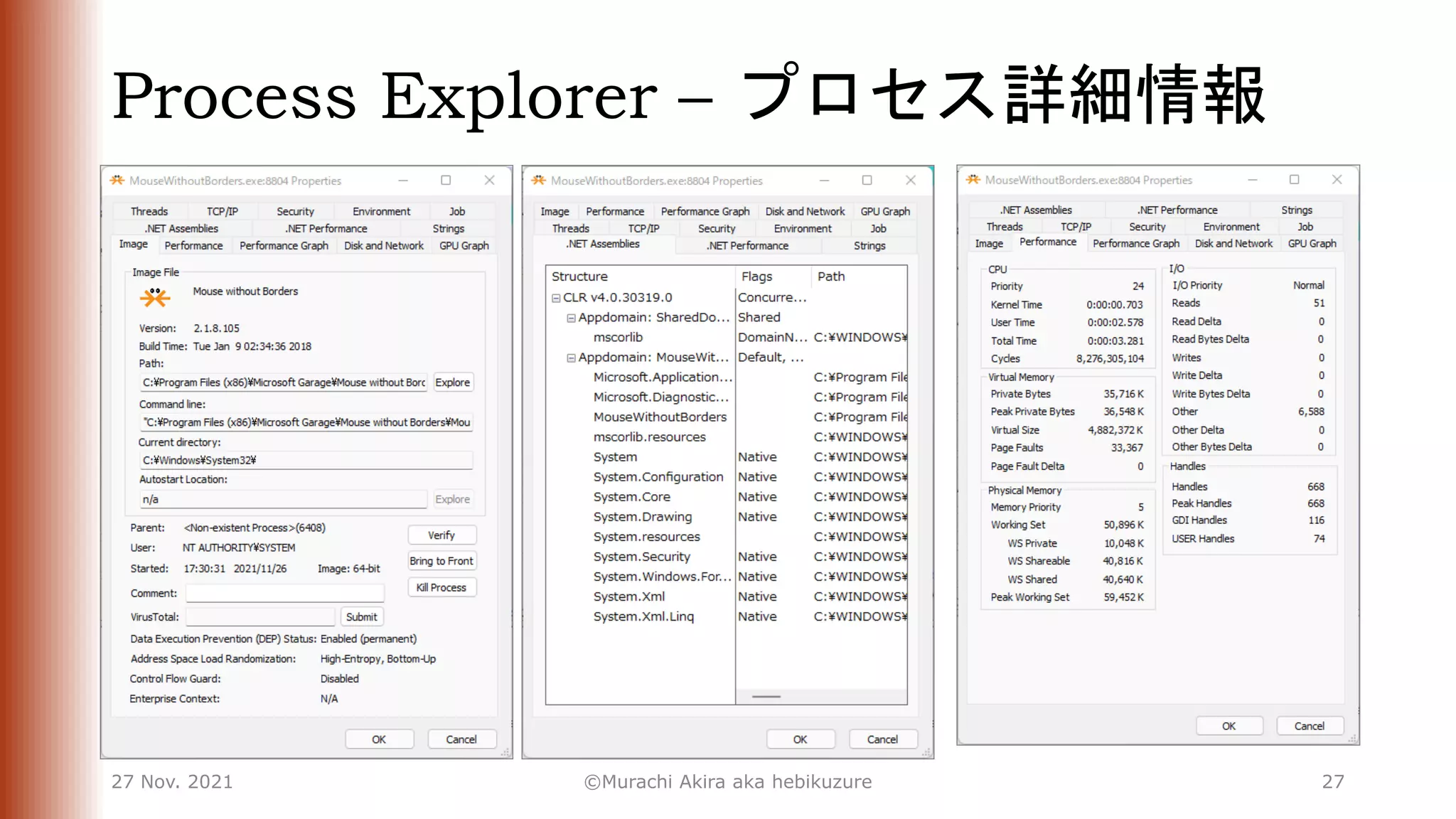The height and width of the screenshot is (819, 1456).
Task: Click Peak Working Set value 59,452 K
Action: (x=1123, y=597)
